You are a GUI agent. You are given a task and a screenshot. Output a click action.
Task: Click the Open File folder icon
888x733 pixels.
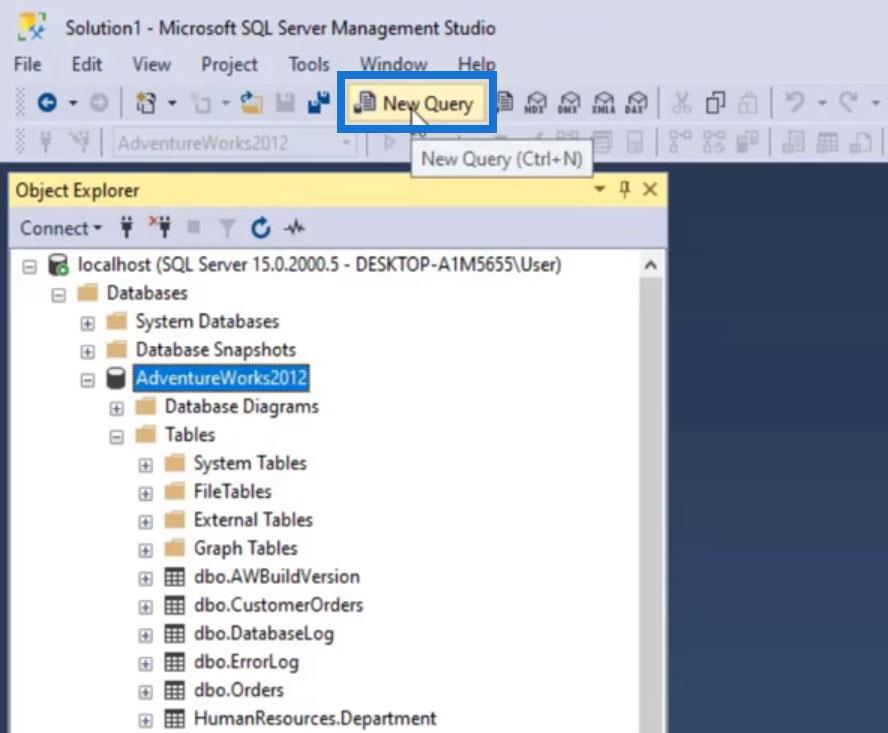tap(251, 103)
